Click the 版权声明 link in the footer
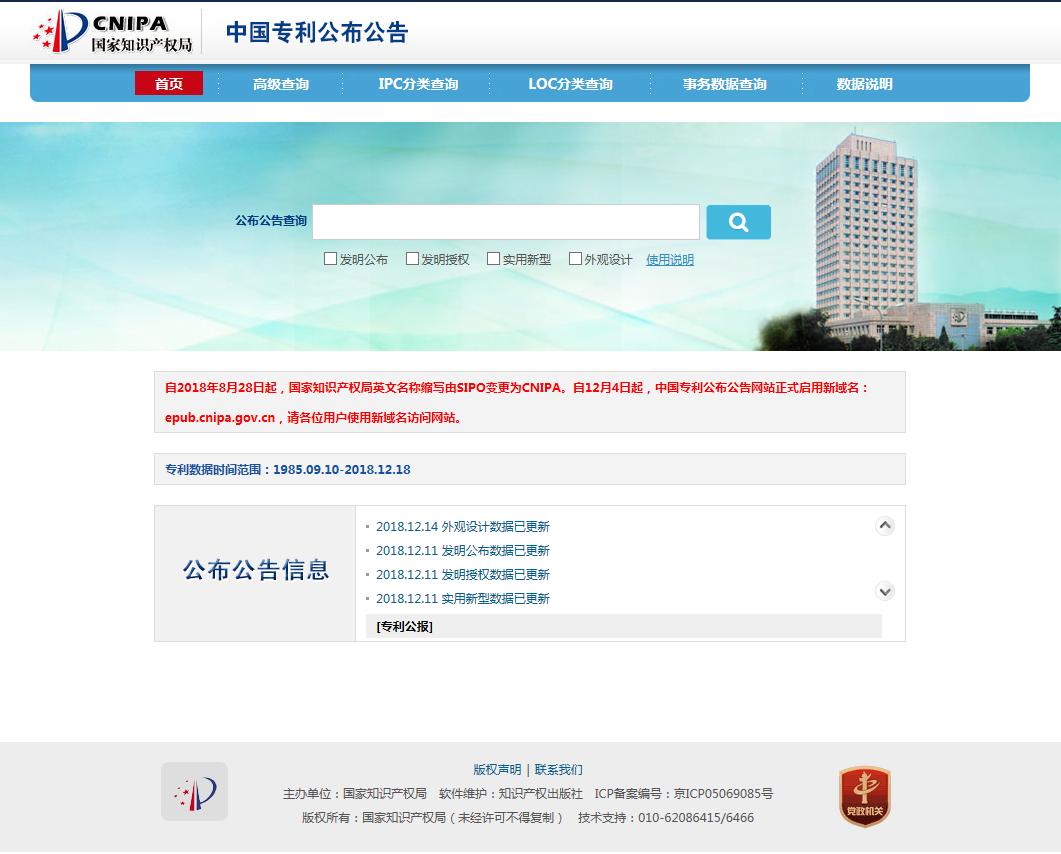Image resolution: width=1061 pixels, height=854 pixels. [x=497, y=769]
